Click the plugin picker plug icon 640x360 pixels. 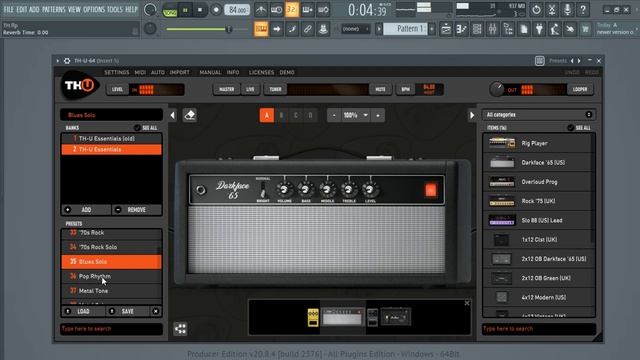(x=539, y=29)
